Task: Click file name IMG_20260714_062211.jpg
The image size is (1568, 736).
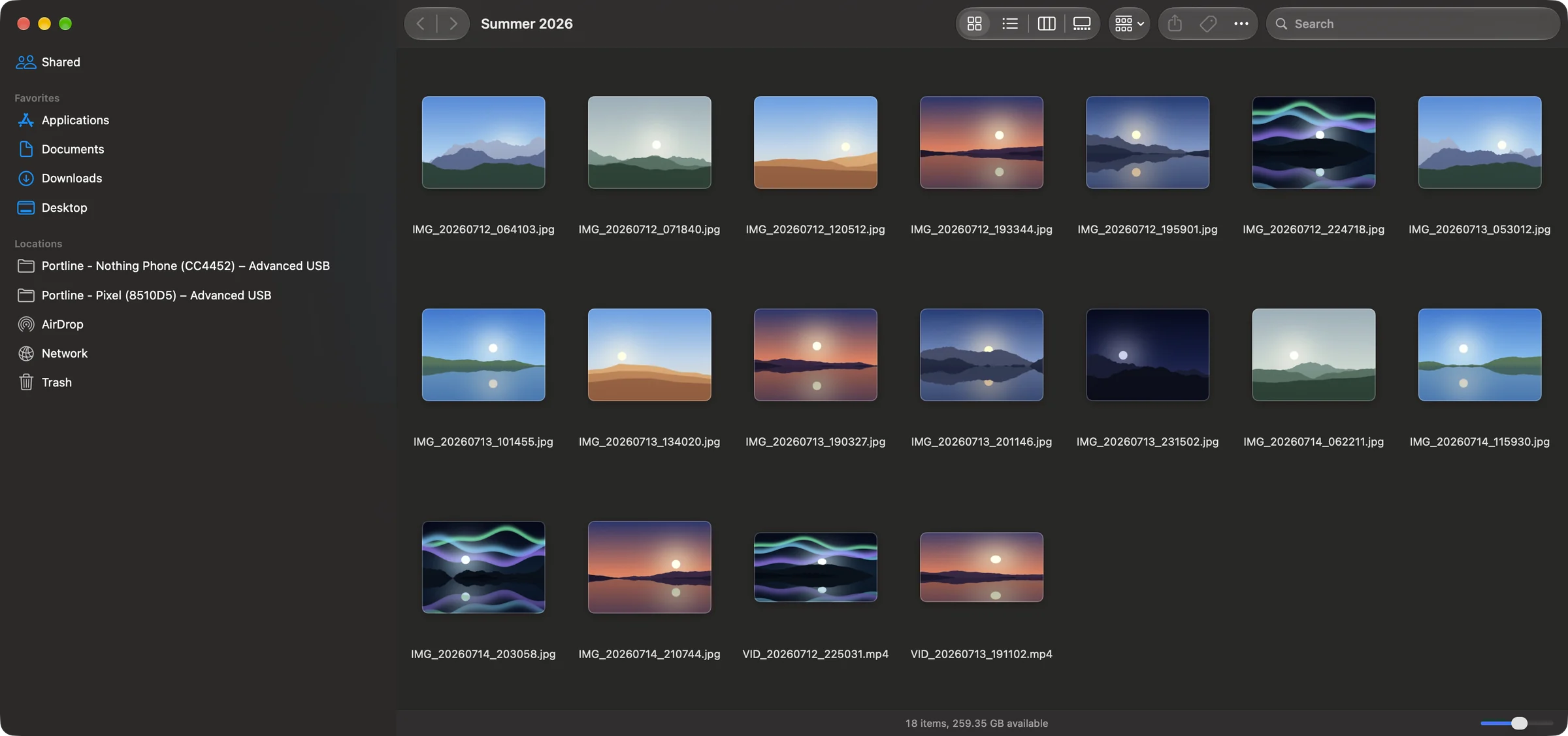Action: point(1313,442)
